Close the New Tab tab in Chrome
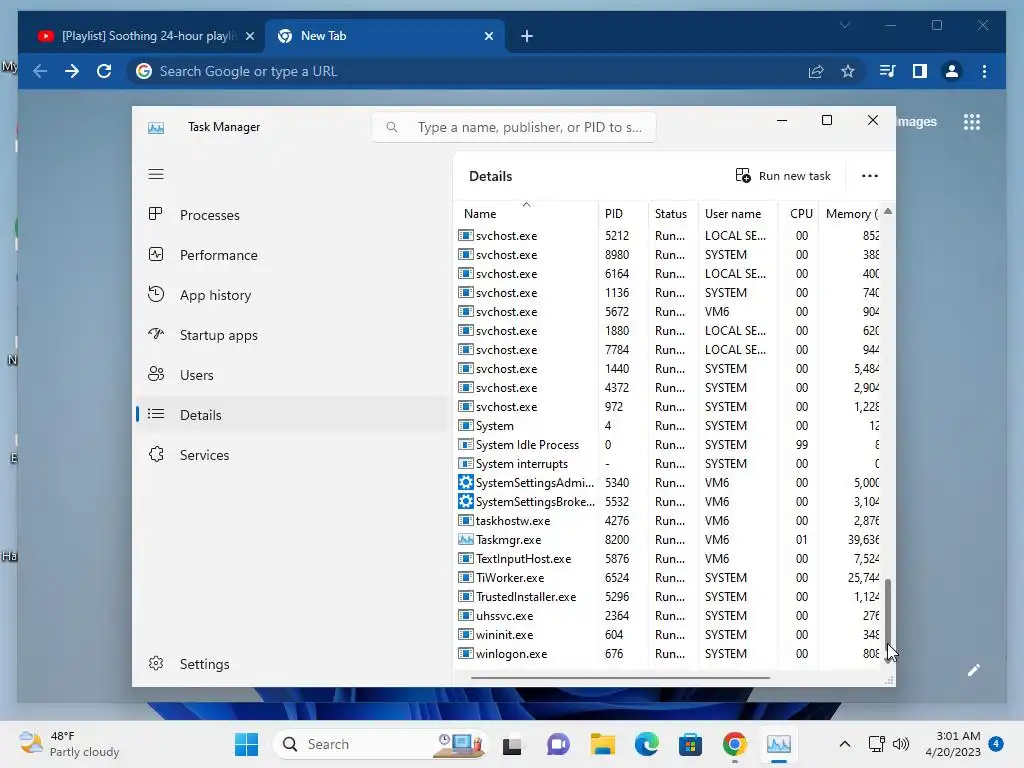1024x768 pixels. click(x=488, y=37)
